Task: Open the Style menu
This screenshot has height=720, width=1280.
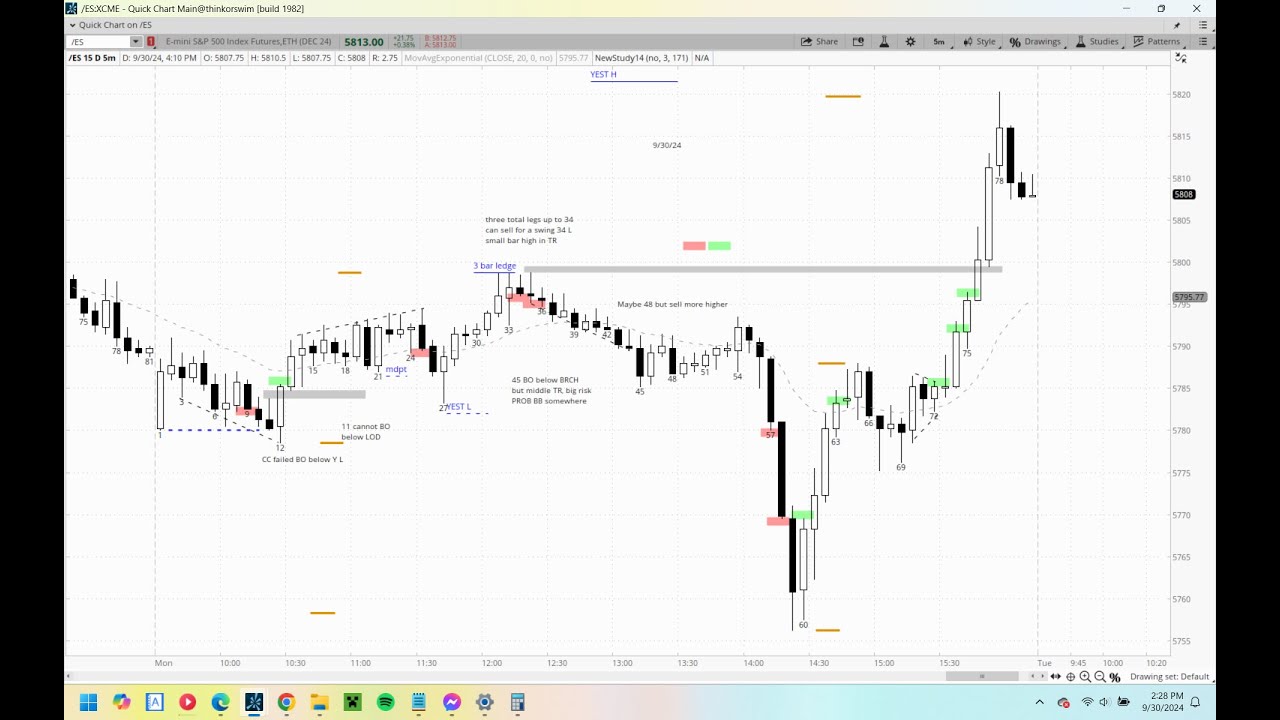Action: point(979,42)
